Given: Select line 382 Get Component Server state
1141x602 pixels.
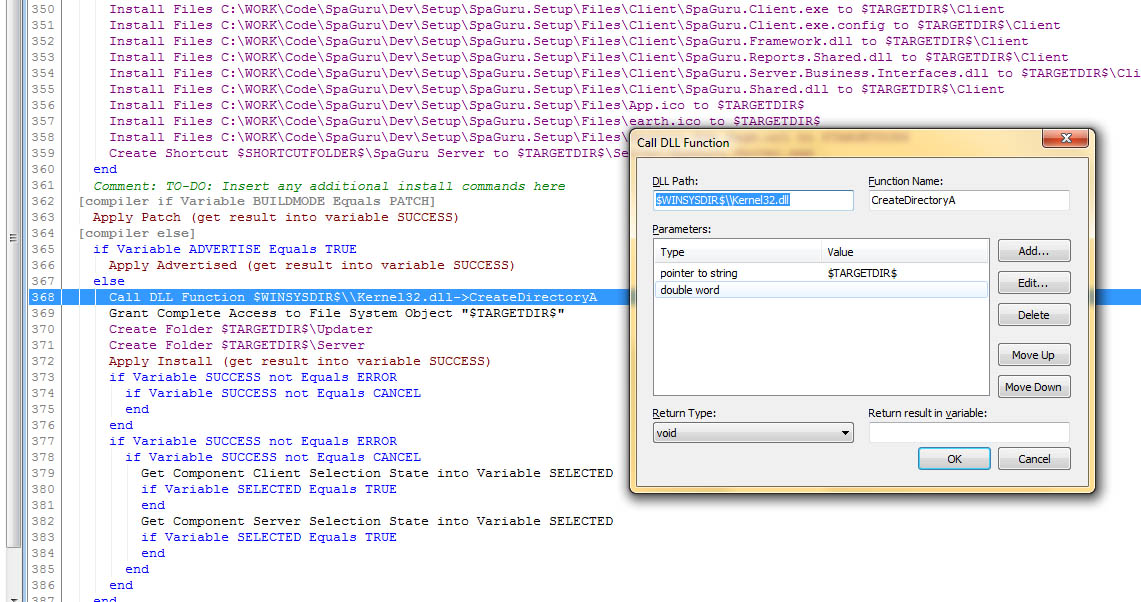Looking at the screenshot, I should click(377, 521).
